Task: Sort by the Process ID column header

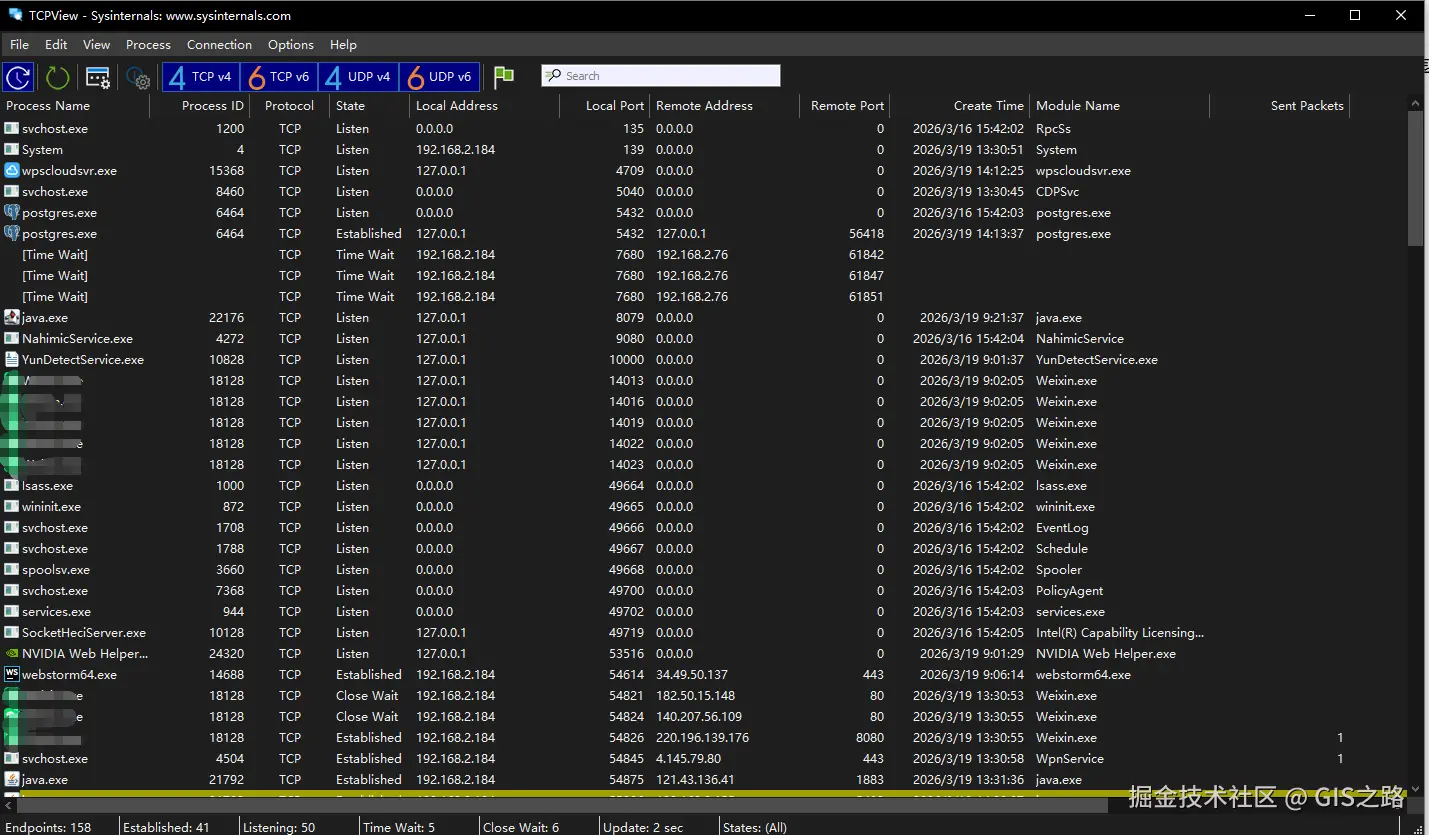Action: point(200,106)
